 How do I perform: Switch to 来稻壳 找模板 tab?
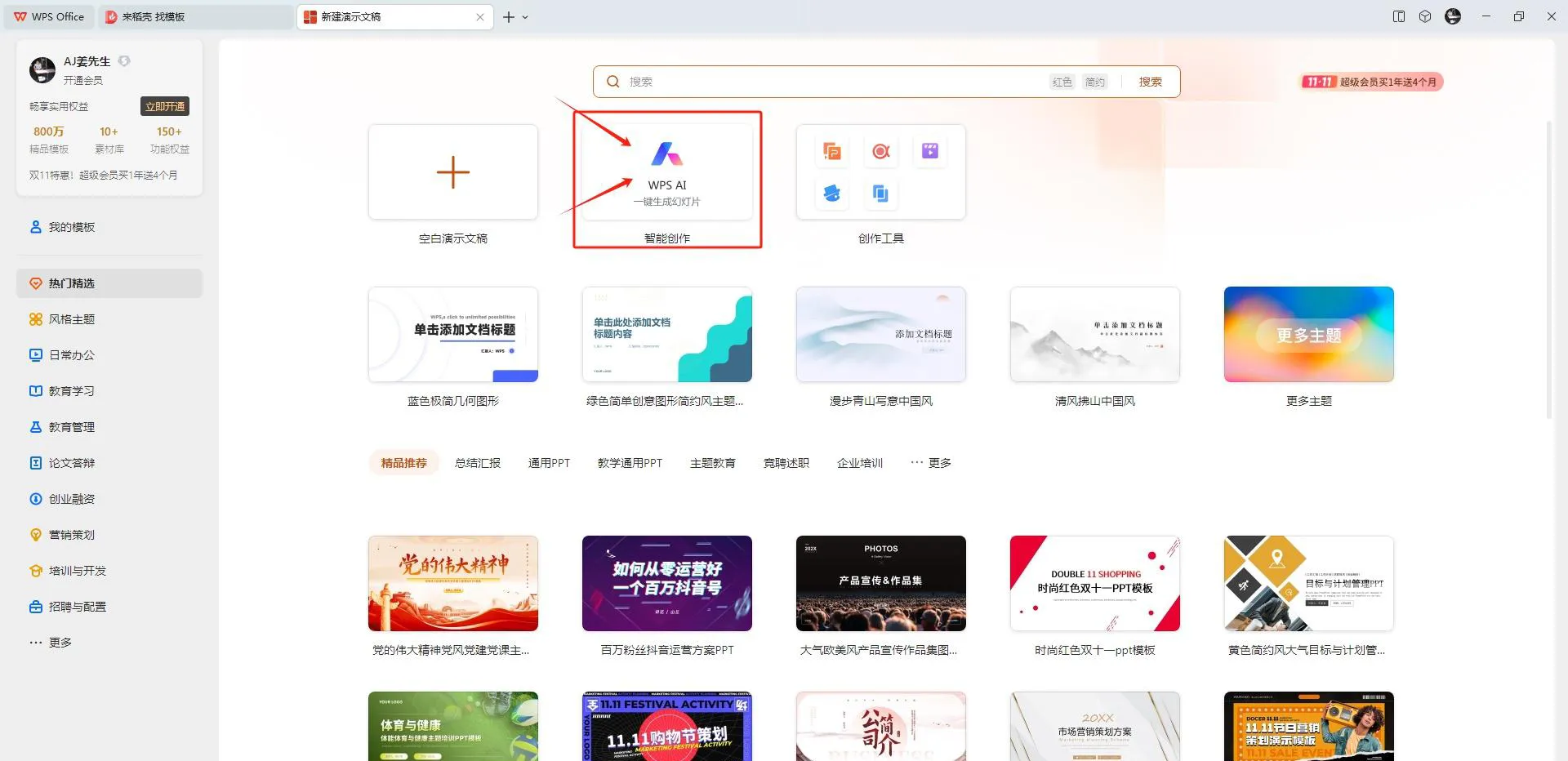tap(196, 16)
